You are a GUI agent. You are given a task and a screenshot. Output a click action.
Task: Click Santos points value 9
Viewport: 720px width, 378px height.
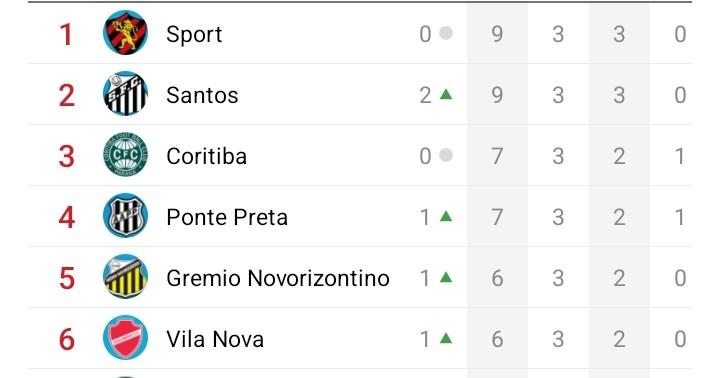[x=497, y=95]
